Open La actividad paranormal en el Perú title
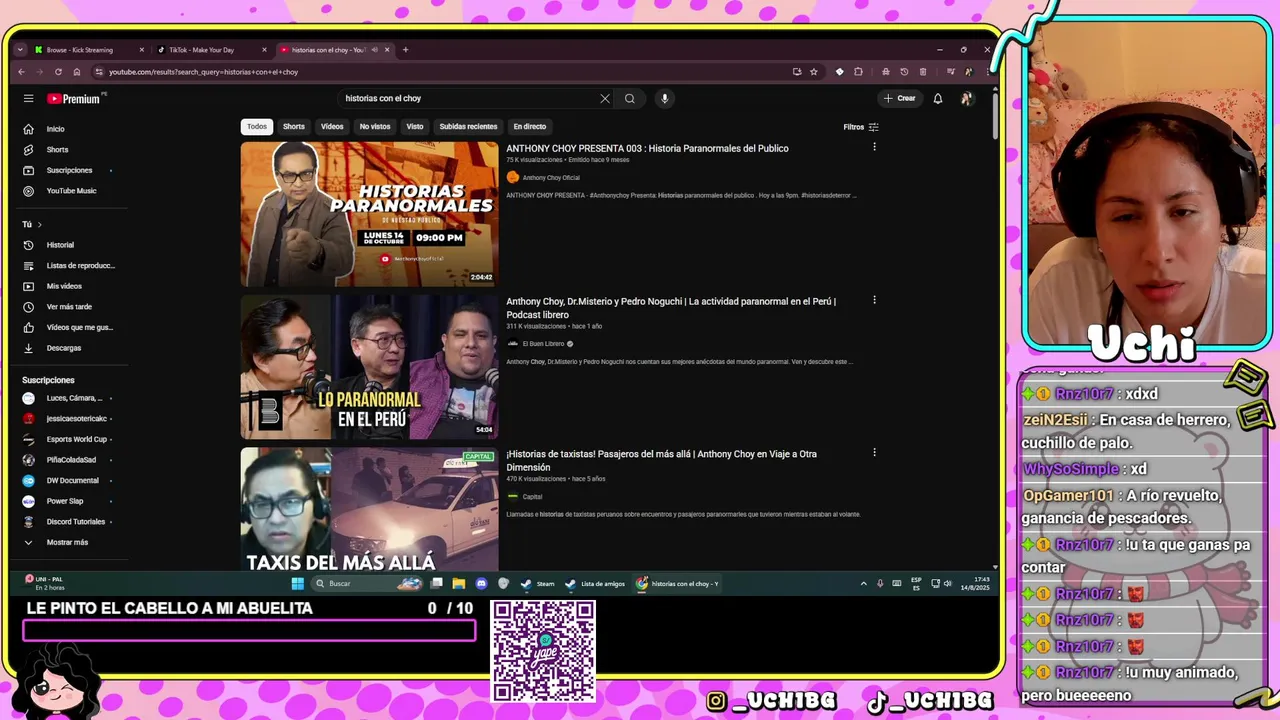The image size is (1280, 720). (x=671, y=307)
